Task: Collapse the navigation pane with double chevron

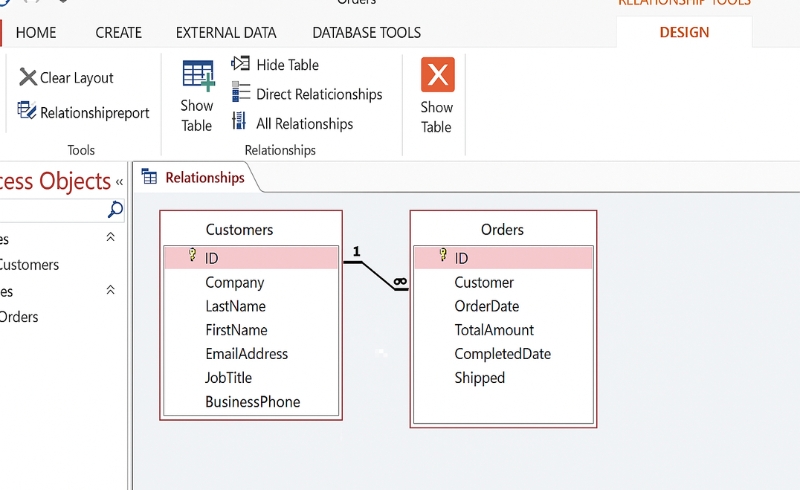Action: coord(119,182)
